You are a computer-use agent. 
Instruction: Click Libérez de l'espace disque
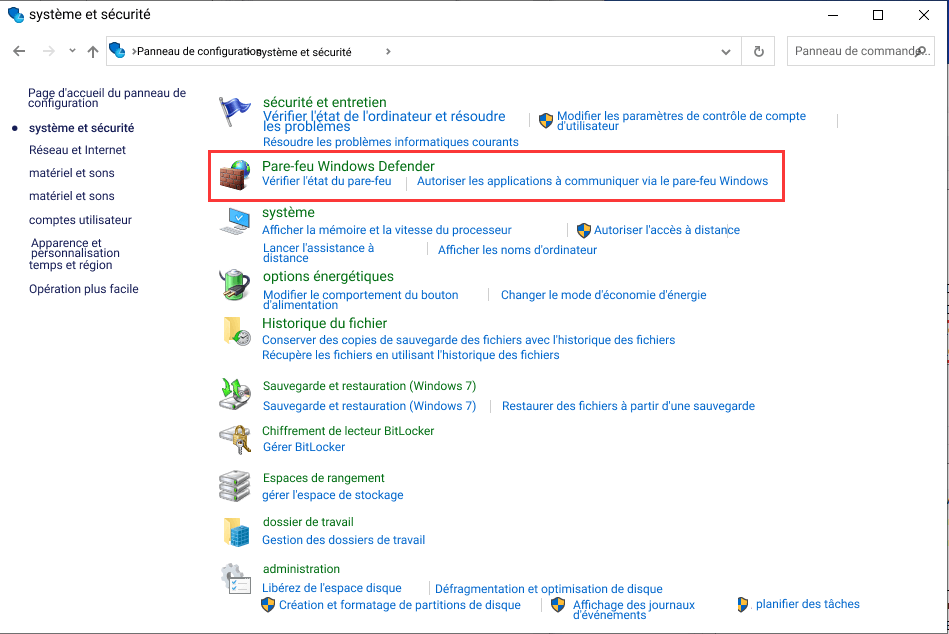pos(332,588)
